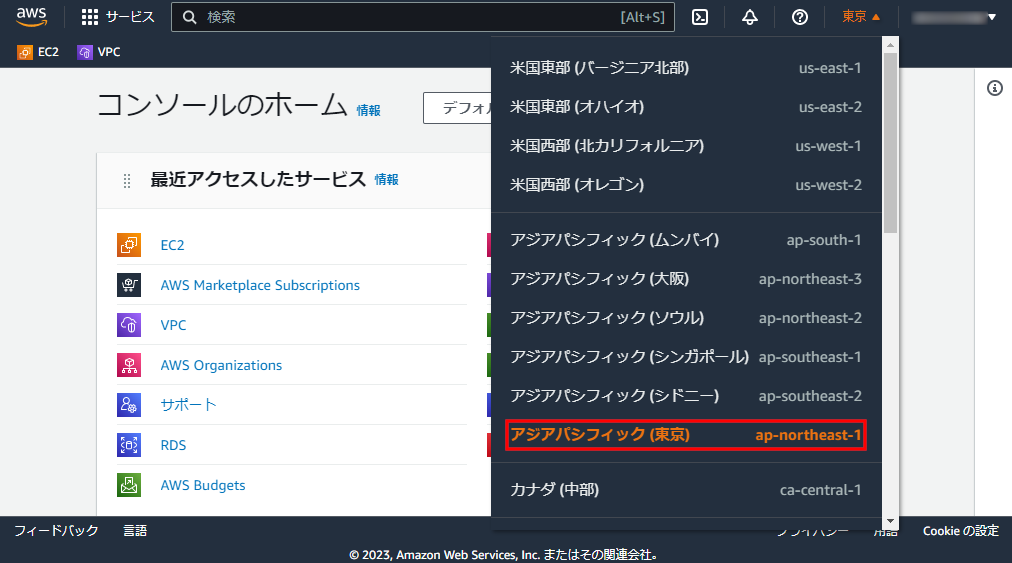Click EC2 service icon in recent list
The image size is (1012, 563).
[129, 245]
